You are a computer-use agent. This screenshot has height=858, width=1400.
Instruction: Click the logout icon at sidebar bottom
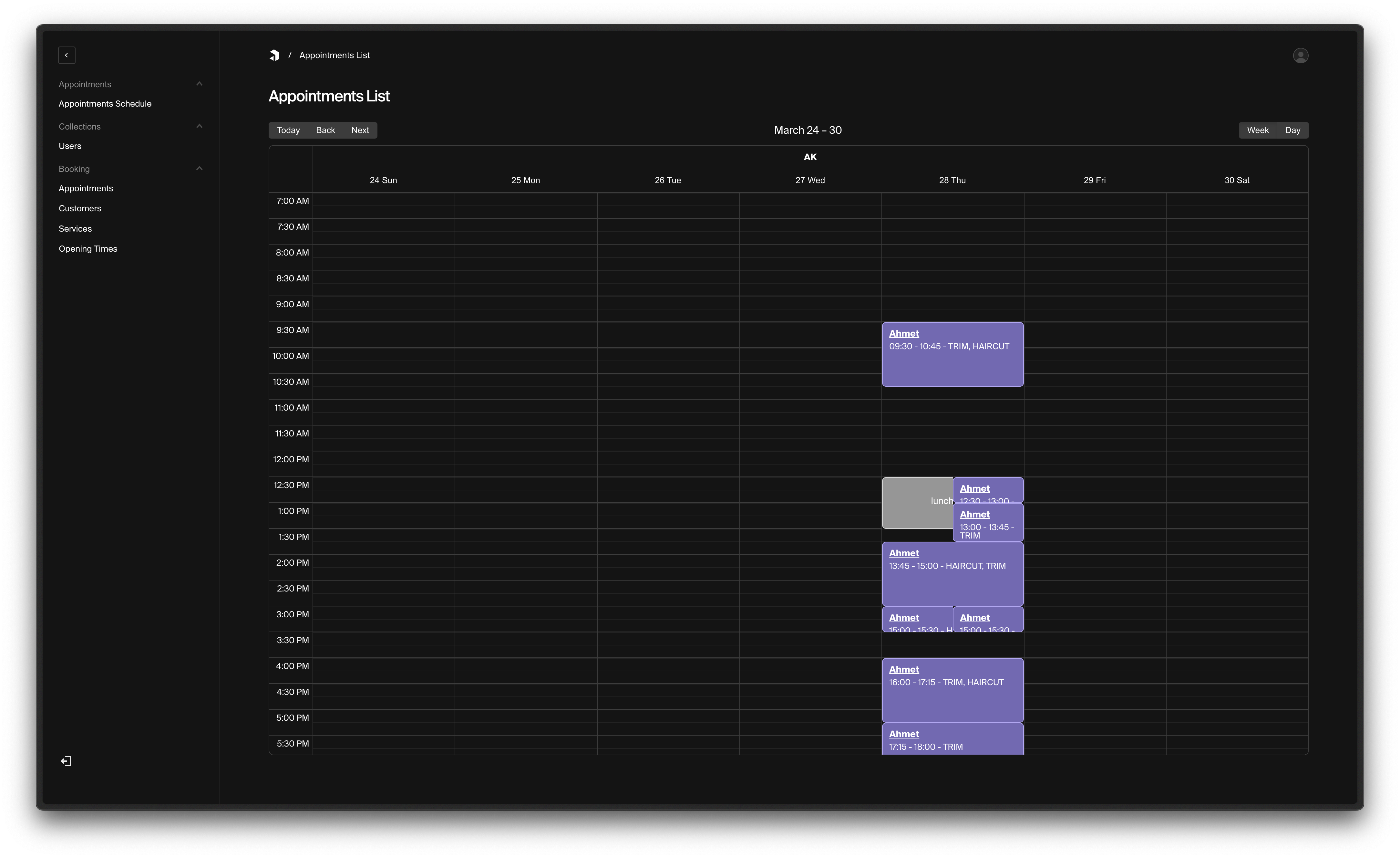pos(66,761)
